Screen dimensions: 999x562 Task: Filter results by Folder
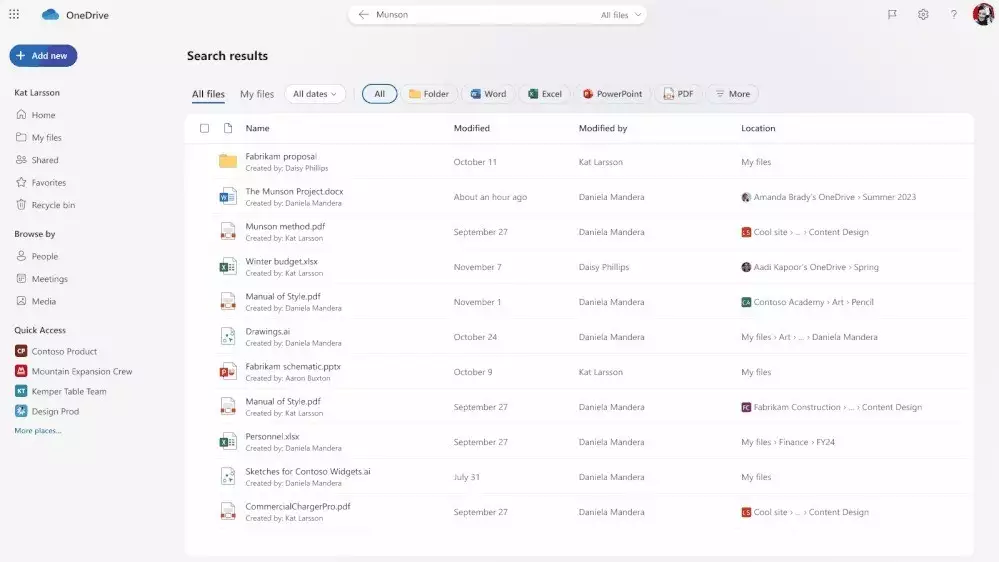coord(429,94)
